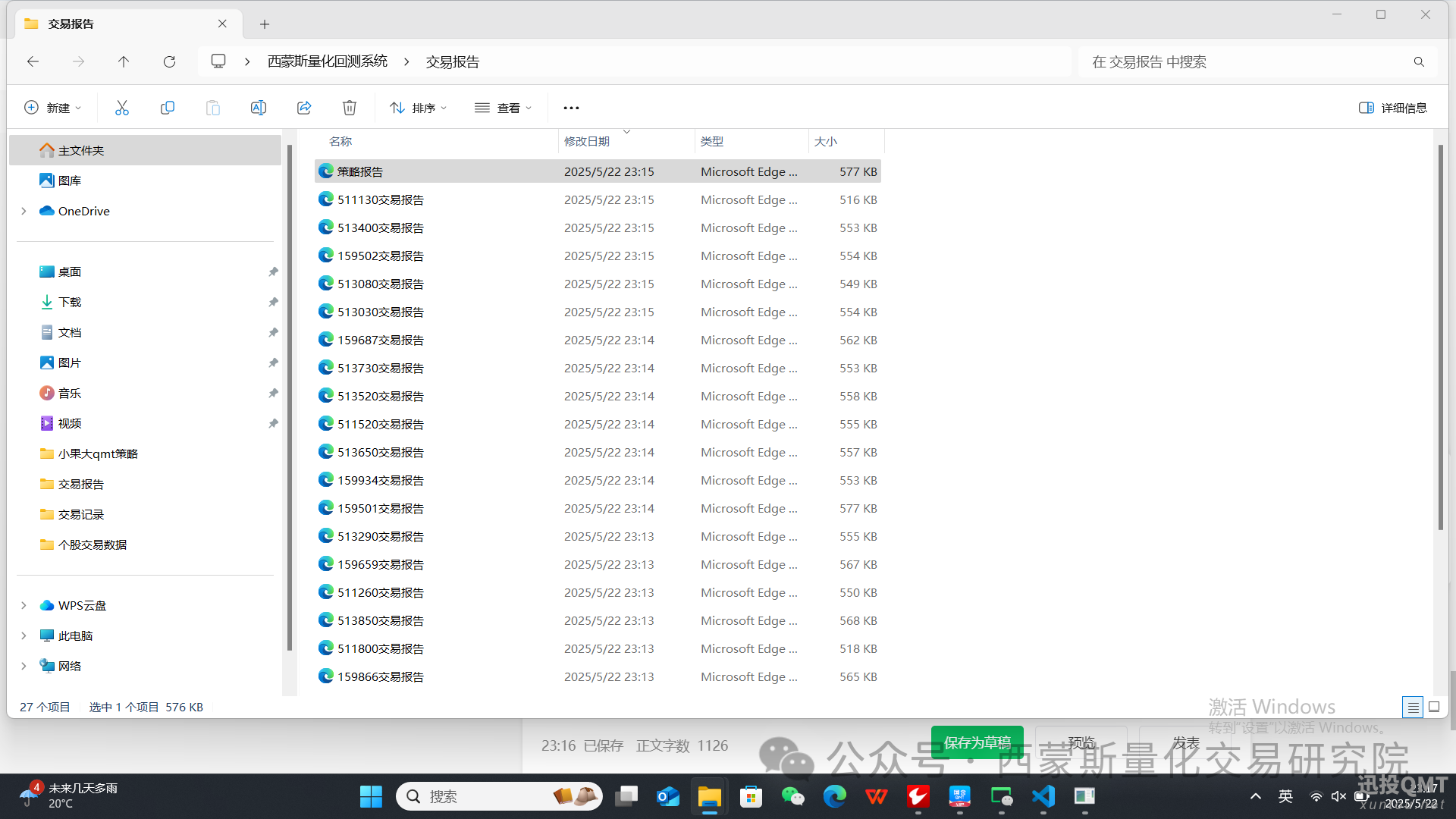The width and height of the screenshot is (1456, 819).
Task: Unpin 下载 using its pin icon
Action: point(273,302)
